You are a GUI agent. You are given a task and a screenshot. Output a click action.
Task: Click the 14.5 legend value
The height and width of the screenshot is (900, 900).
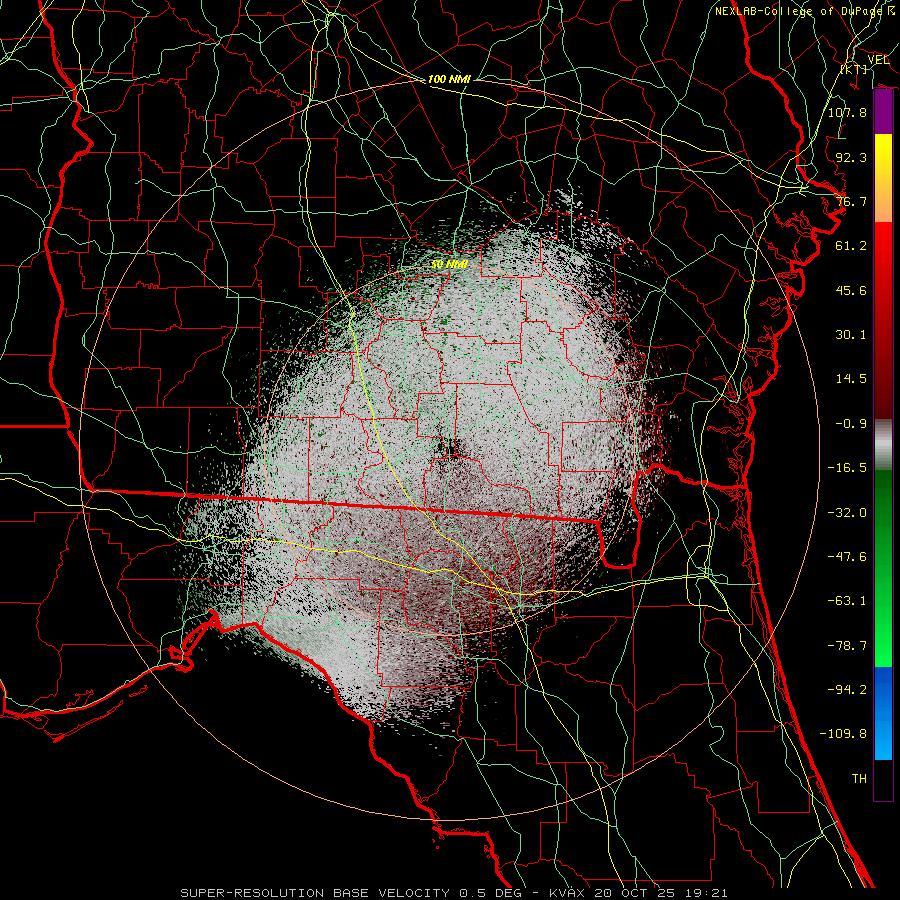point(851,379)
